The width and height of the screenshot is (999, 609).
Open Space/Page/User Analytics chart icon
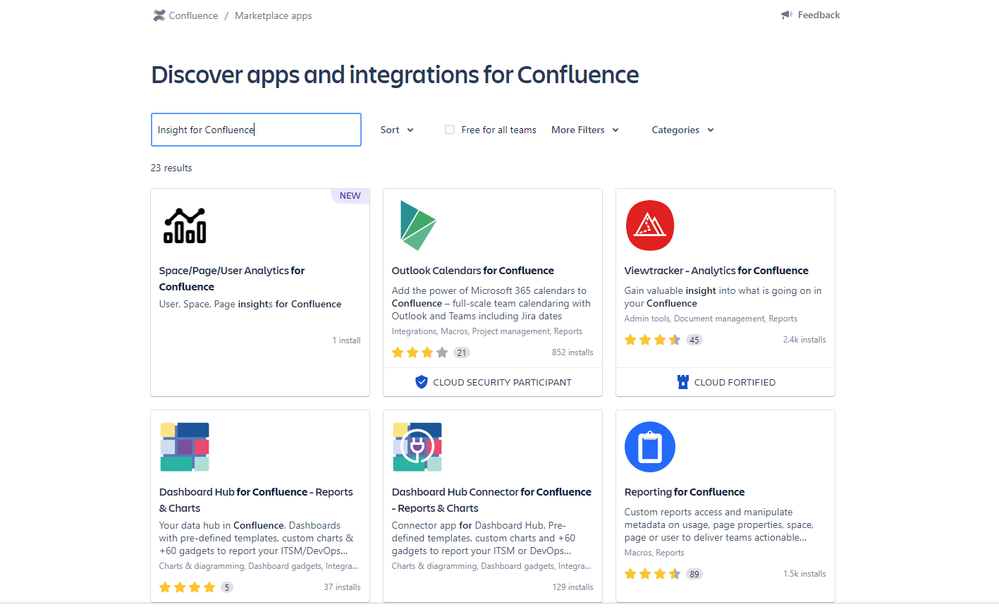tap(185, 226)
